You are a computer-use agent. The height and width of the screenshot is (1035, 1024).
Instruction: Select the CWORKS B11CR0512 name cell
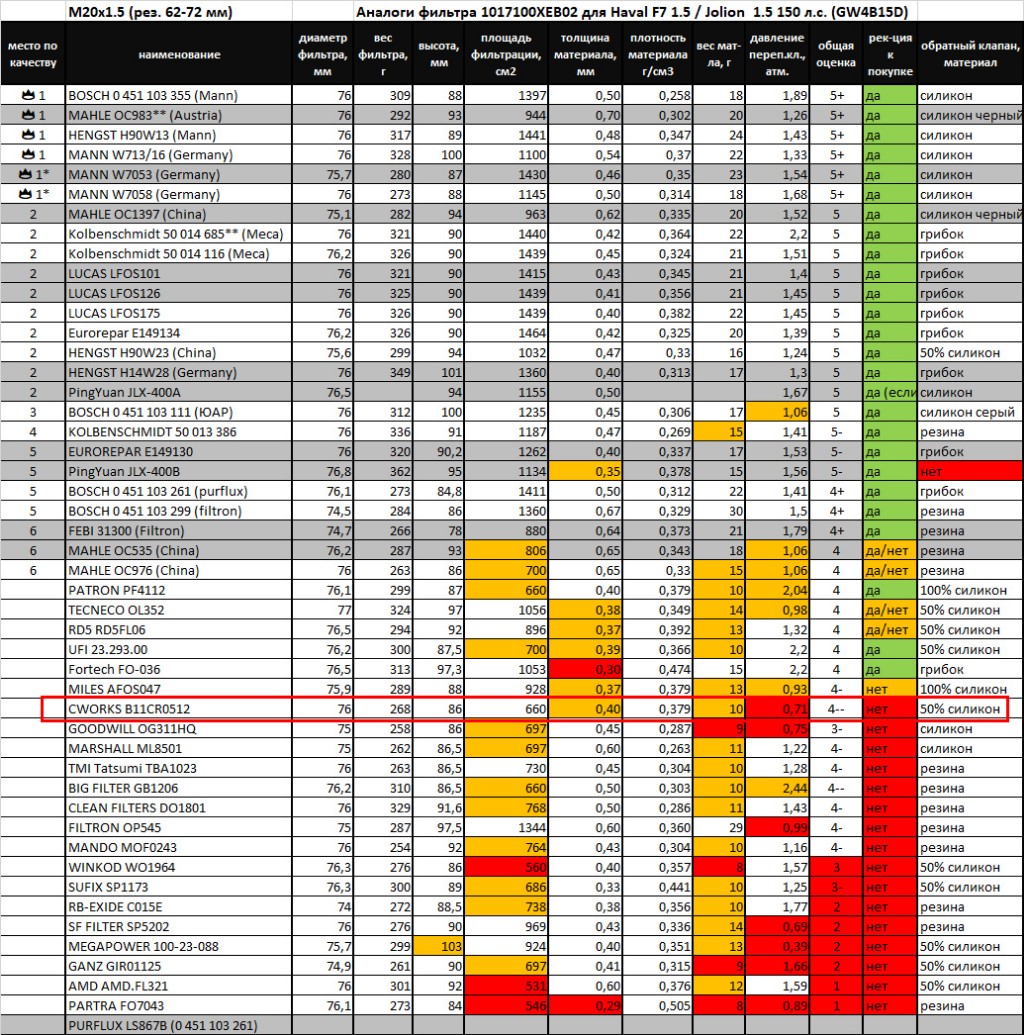pyautogui.click(x=179, y=709)
